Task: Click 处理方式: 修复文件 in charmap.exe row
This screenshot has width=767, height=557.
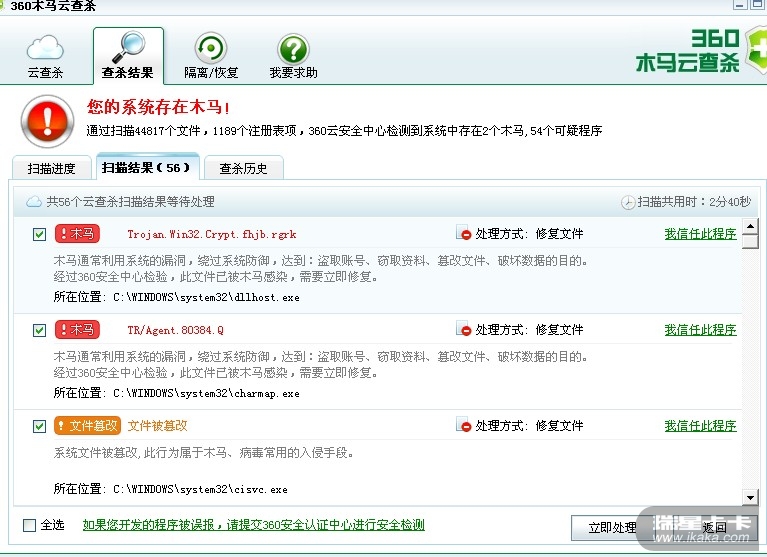Action: [529, 330]
